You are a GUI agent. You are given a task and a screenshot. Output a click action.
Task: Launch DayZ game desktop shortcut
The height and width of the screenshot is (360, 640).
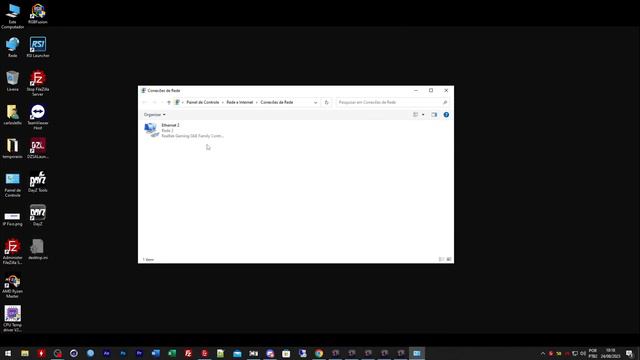(38, 216)
